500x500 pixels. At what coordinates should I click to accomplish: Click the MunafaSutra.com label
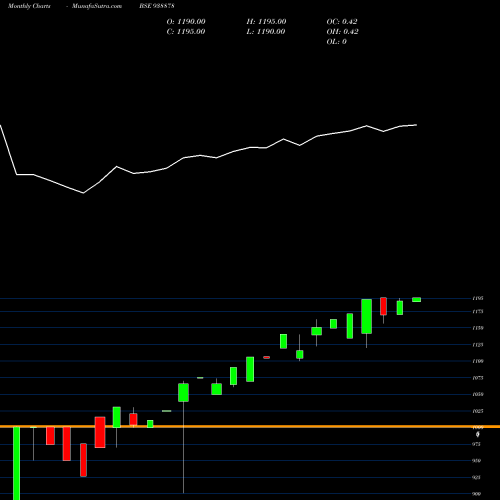97,6
